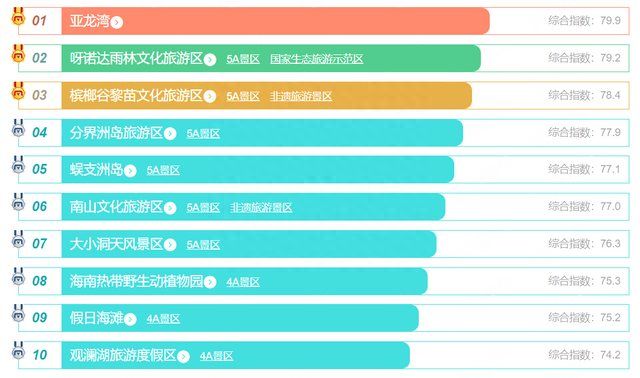Open the 国家生态旅游示范区 tag link
The image size is (640, 378).
[x=317, y=59]
